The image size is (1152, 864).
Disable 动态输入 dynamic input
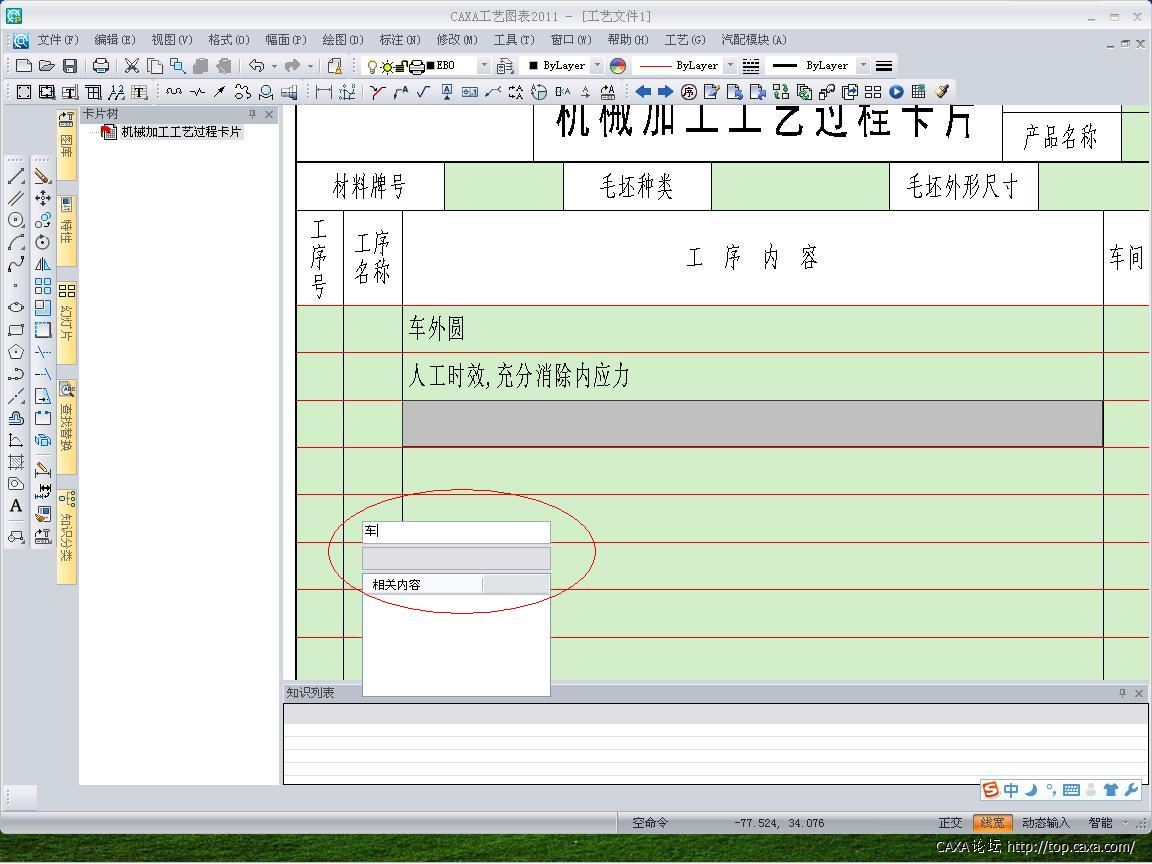(1046, 822)
